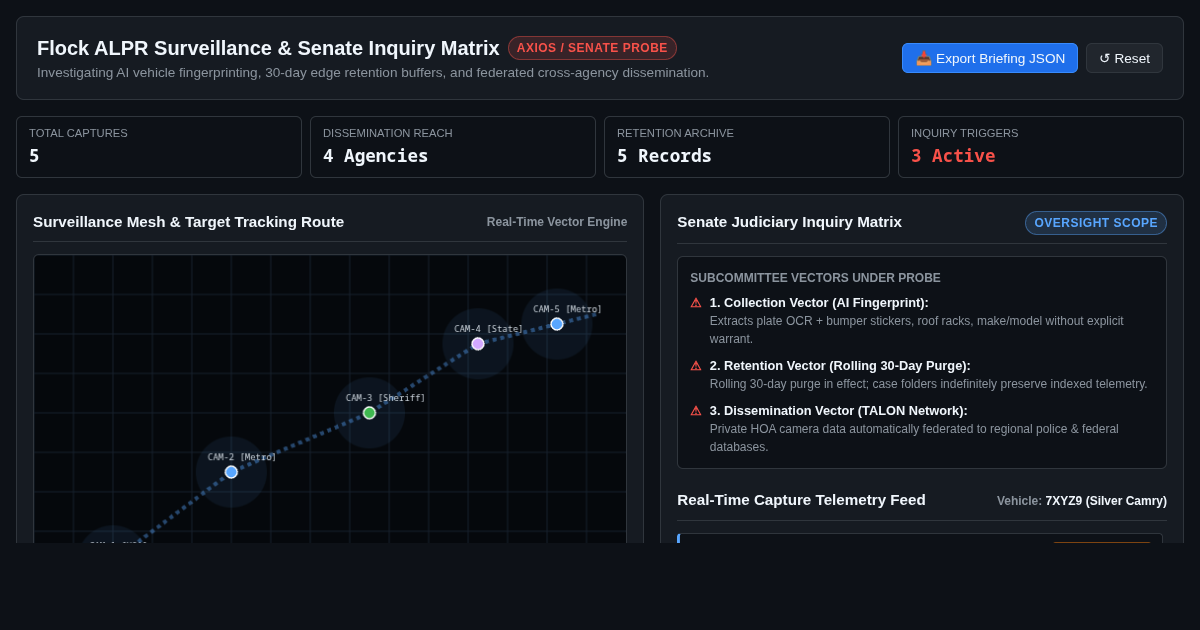This screenshot has height=630, width=1200.
Task: Click the Real-Time Vector Engine label
Action: click(557, 222)
